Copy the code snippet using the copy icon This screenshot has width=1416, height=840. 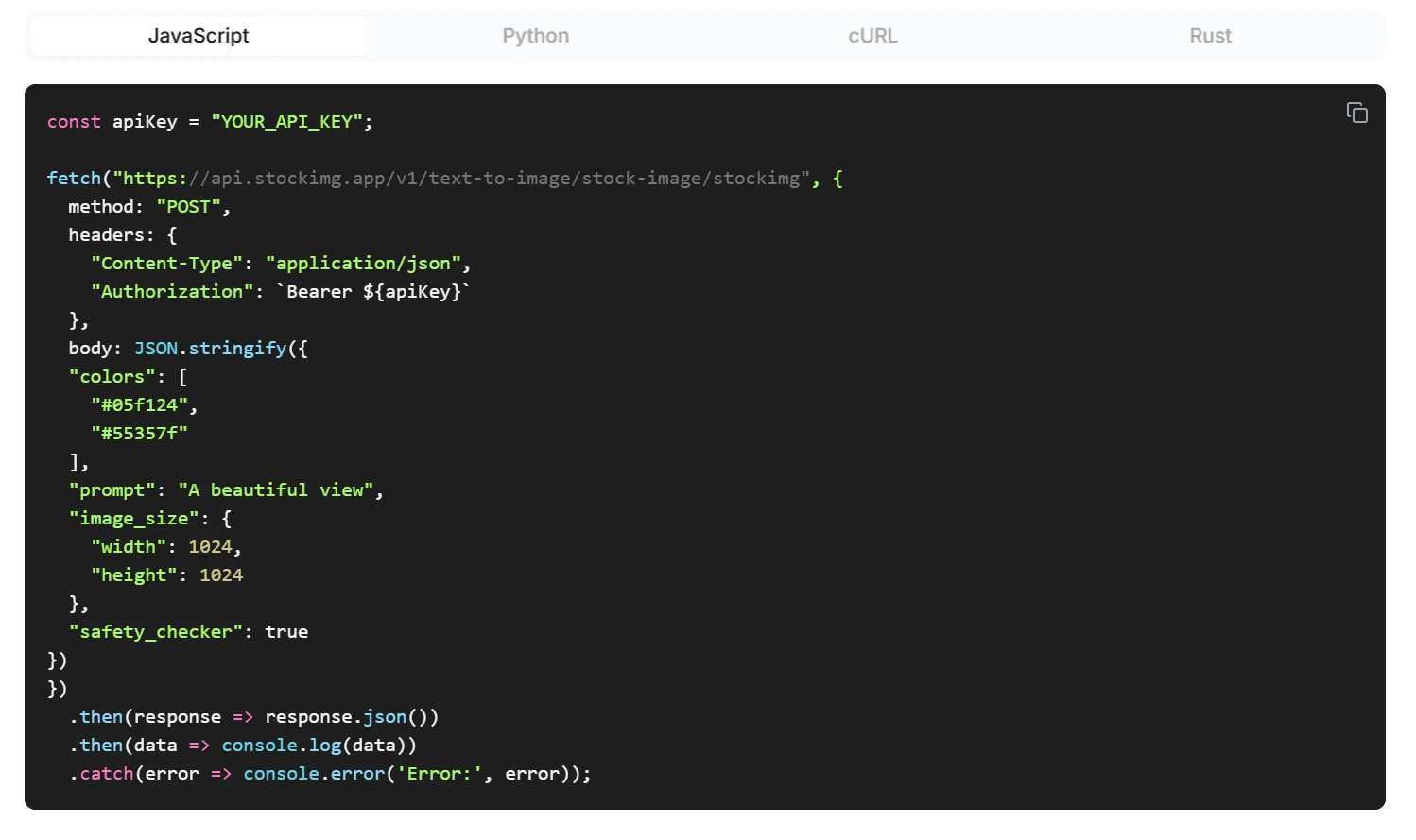point(1356,113)
